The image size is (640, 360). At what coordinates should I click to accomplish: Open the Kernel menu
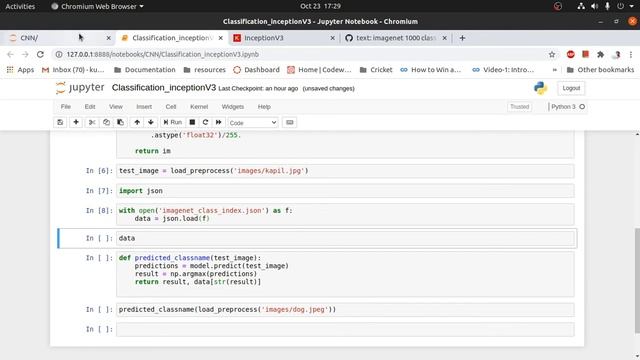coord(199,107)
